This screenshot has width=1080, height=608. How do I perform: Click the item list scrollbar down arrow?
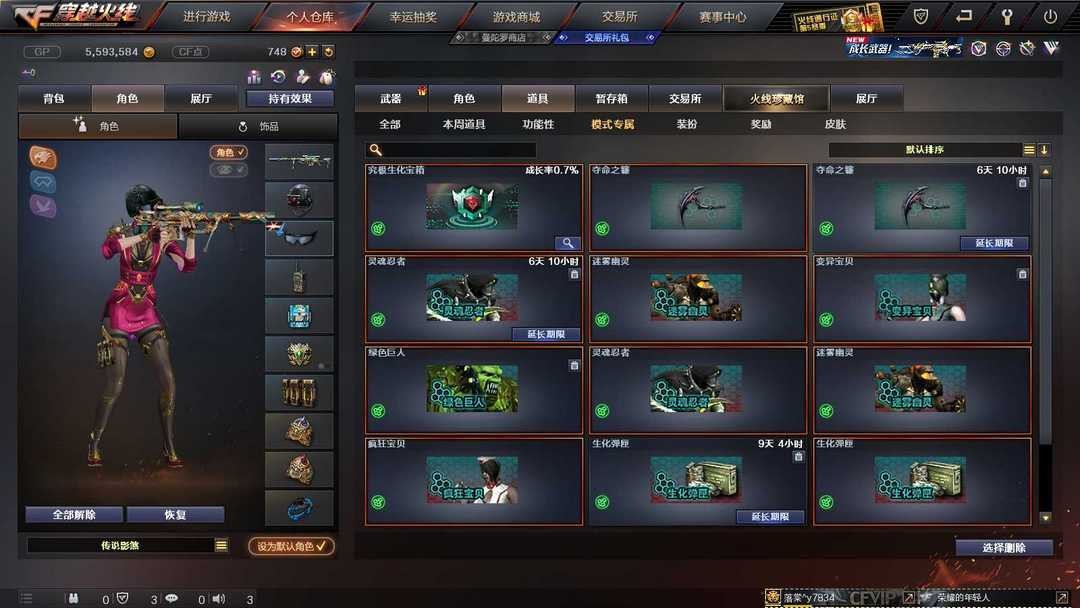pyautogui.click(x=1046, y=517)
